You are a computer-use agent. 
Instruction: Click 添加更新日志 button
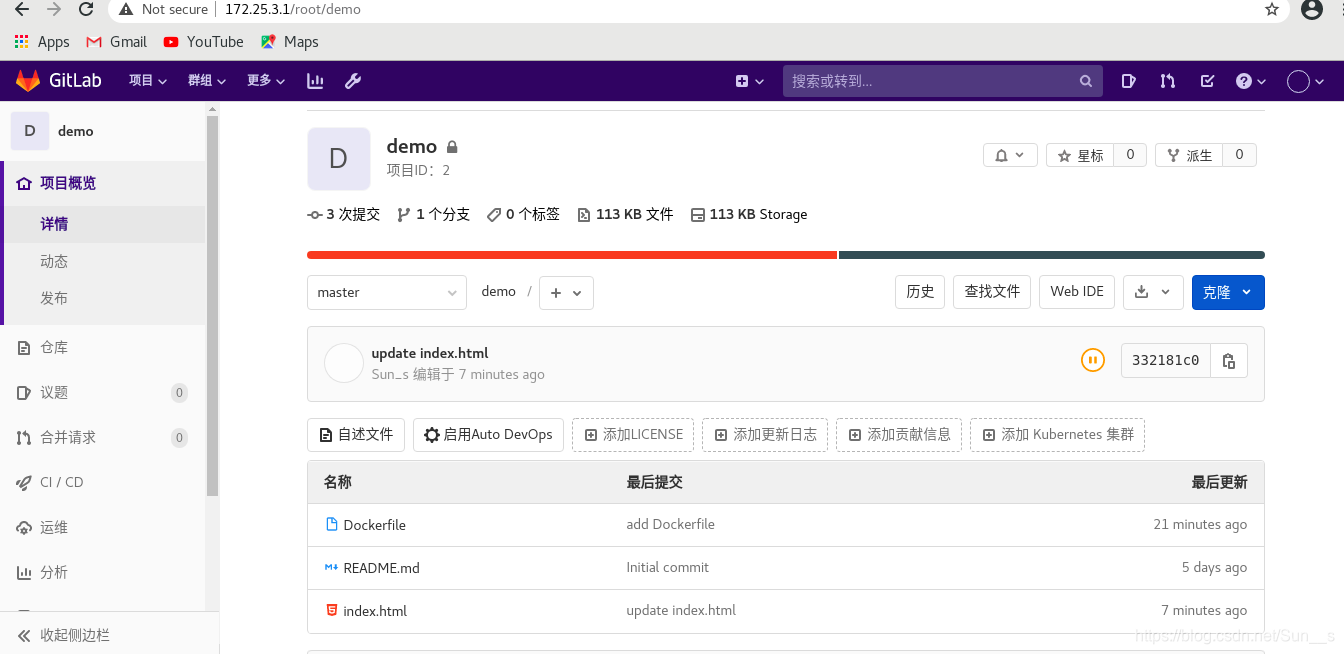tap(765, 435)
